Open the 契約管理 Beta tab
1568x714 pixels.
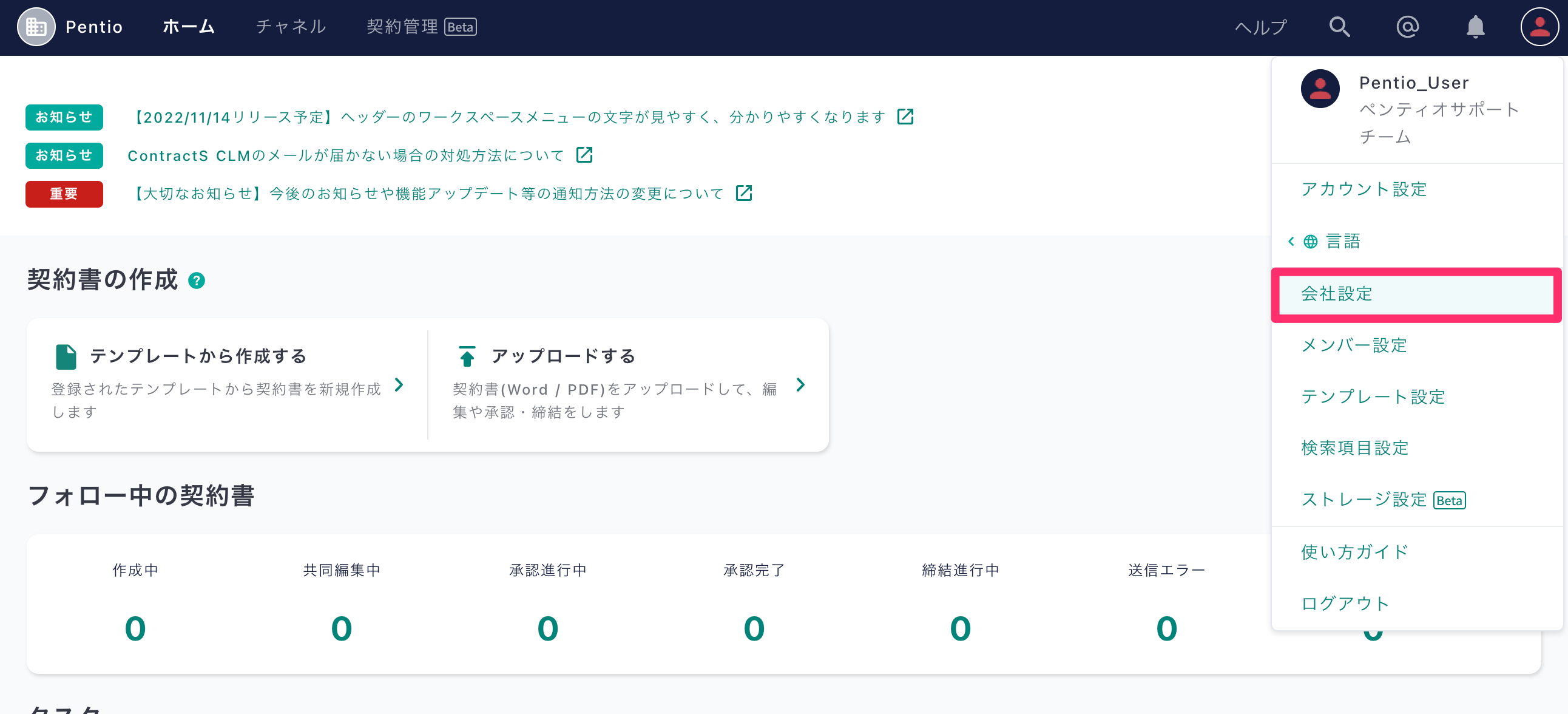point(421,27)
